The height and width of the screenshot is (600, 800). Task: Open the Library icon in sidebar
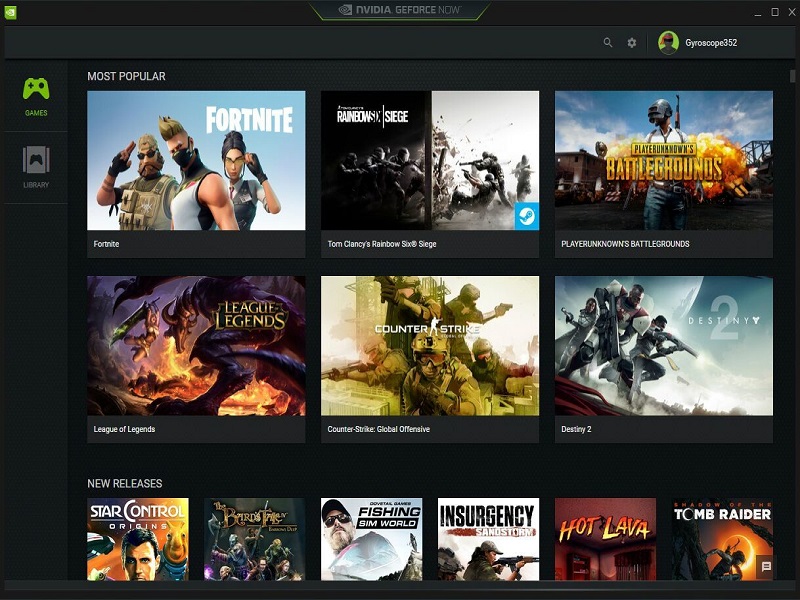click(36, 160)
